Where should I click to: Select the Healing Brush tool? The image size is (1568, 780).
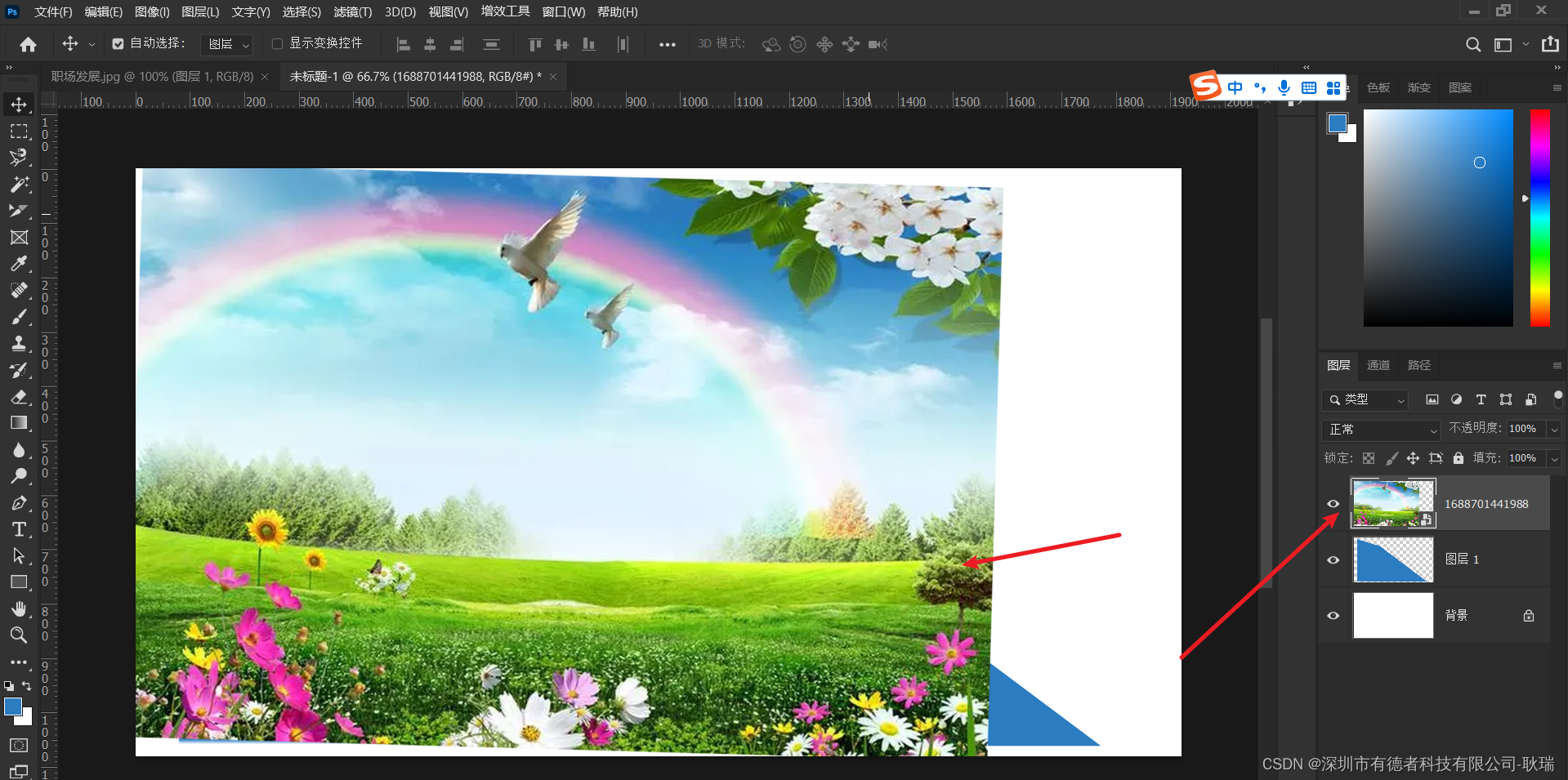(x=19, y=291)
